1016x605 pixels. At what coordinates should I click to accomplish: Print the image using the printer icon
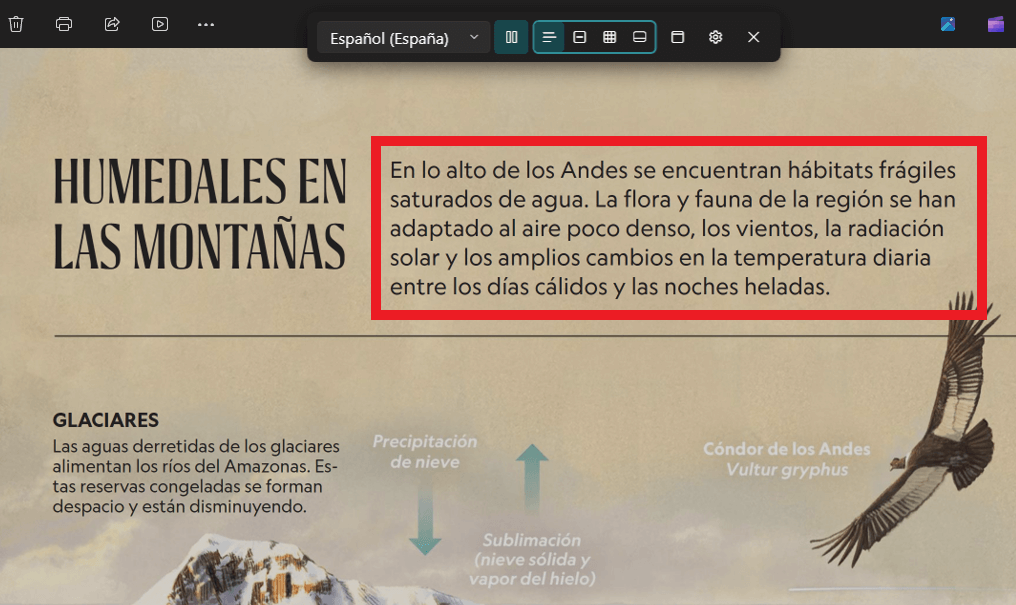tap(64, 24)
